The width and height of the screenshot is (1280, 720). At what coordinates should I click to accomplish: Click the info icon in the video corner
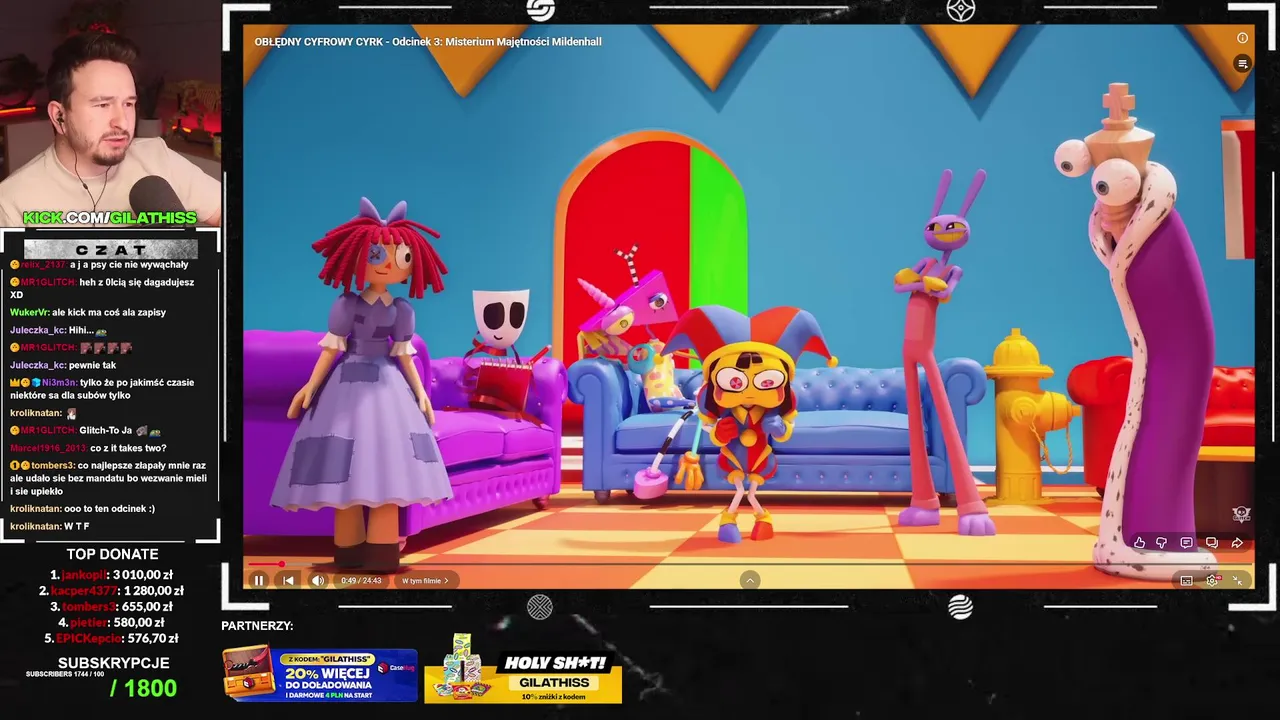tap(1242, 38)
